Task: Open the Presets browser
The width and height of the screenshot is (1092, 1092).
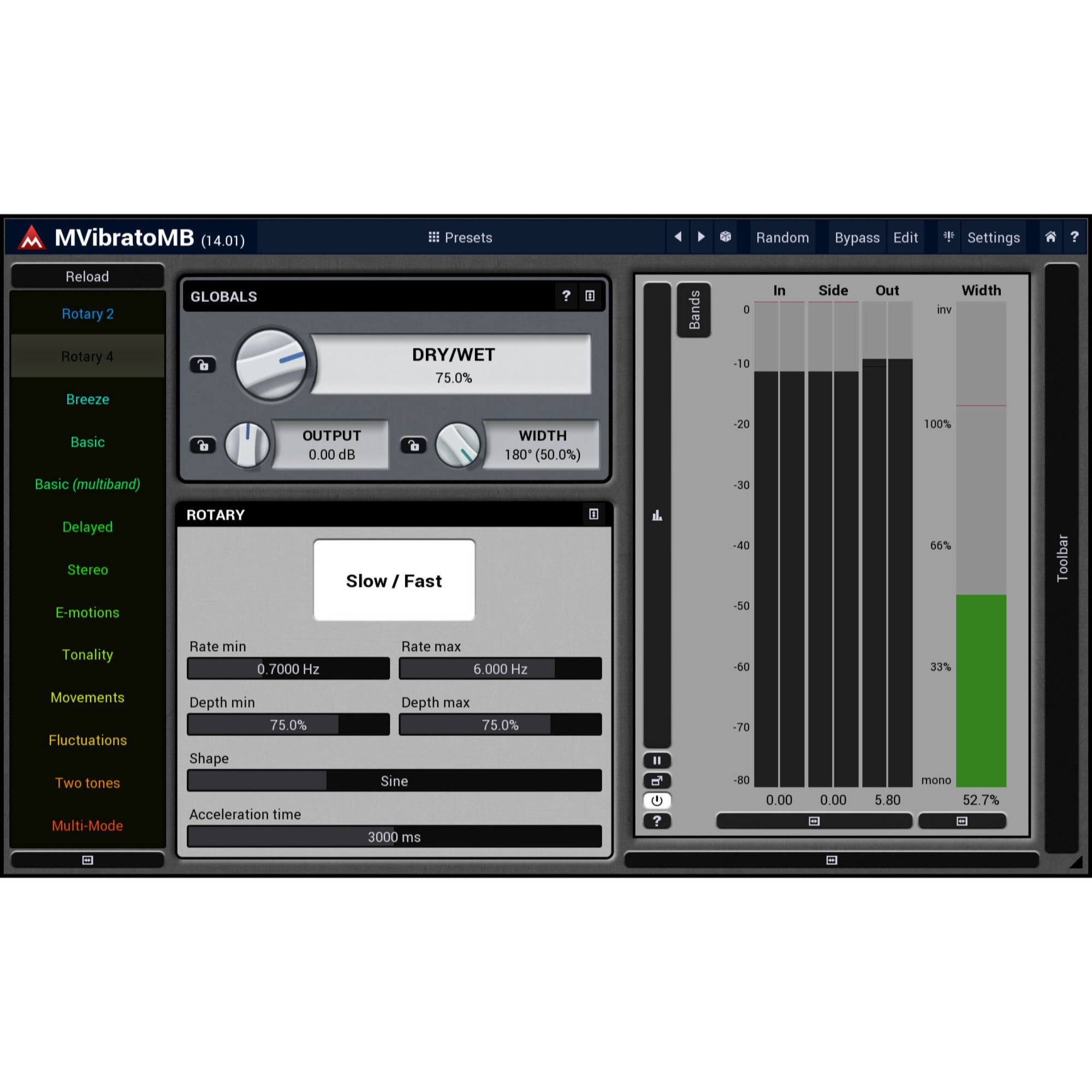Action: pos(460,238)
